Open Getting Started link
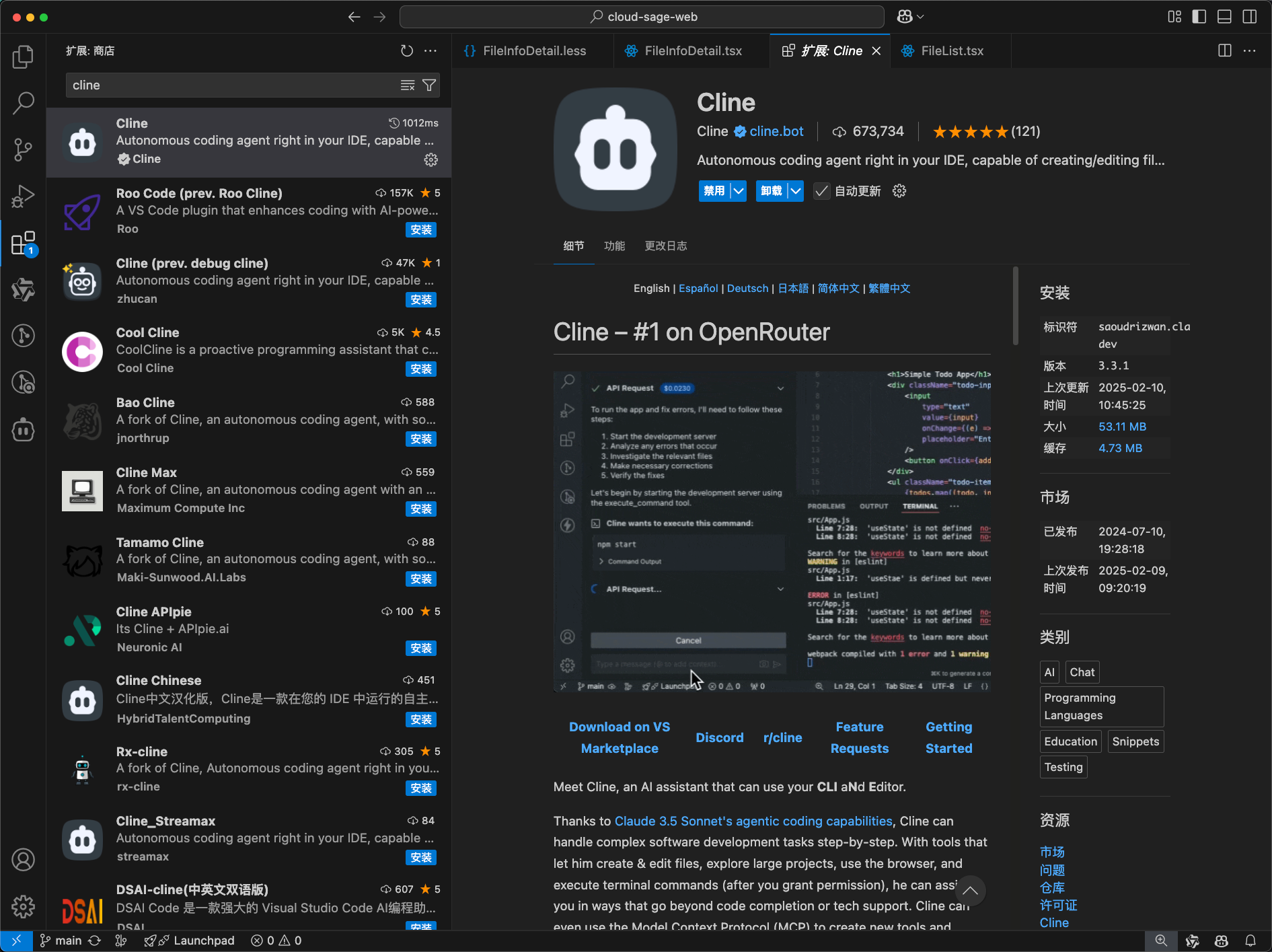The height and width of the screenshot is (952, 1272). 948,737
